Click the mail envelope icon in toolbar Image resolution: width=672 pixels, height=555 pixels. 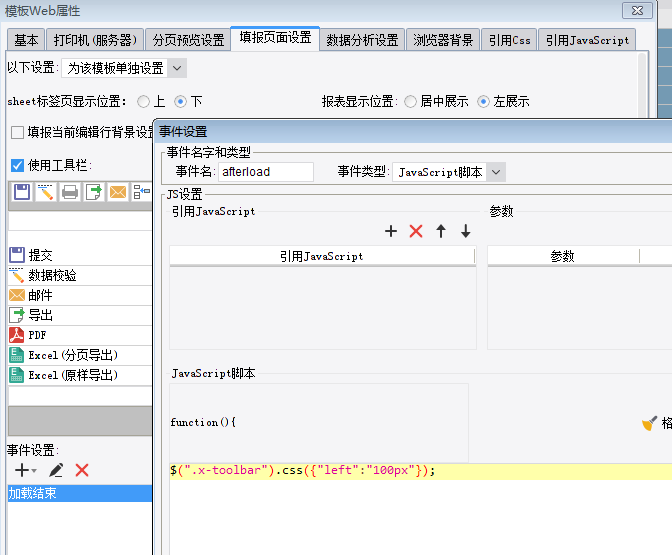pos(118,192)
